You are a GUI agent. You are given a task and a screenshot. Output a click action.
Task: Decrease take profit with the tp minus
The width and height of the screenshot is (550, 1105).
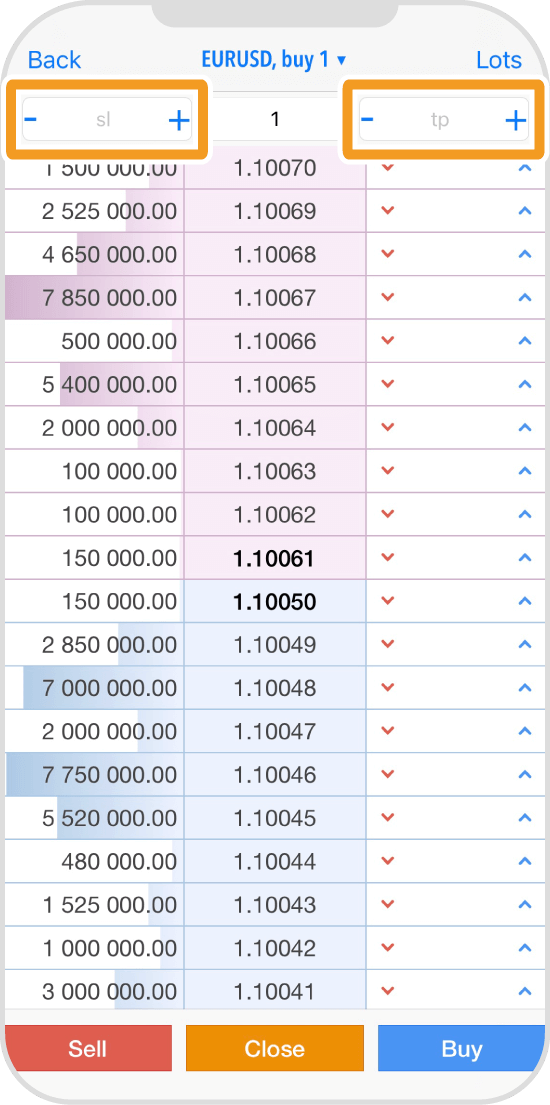(367, 118)
